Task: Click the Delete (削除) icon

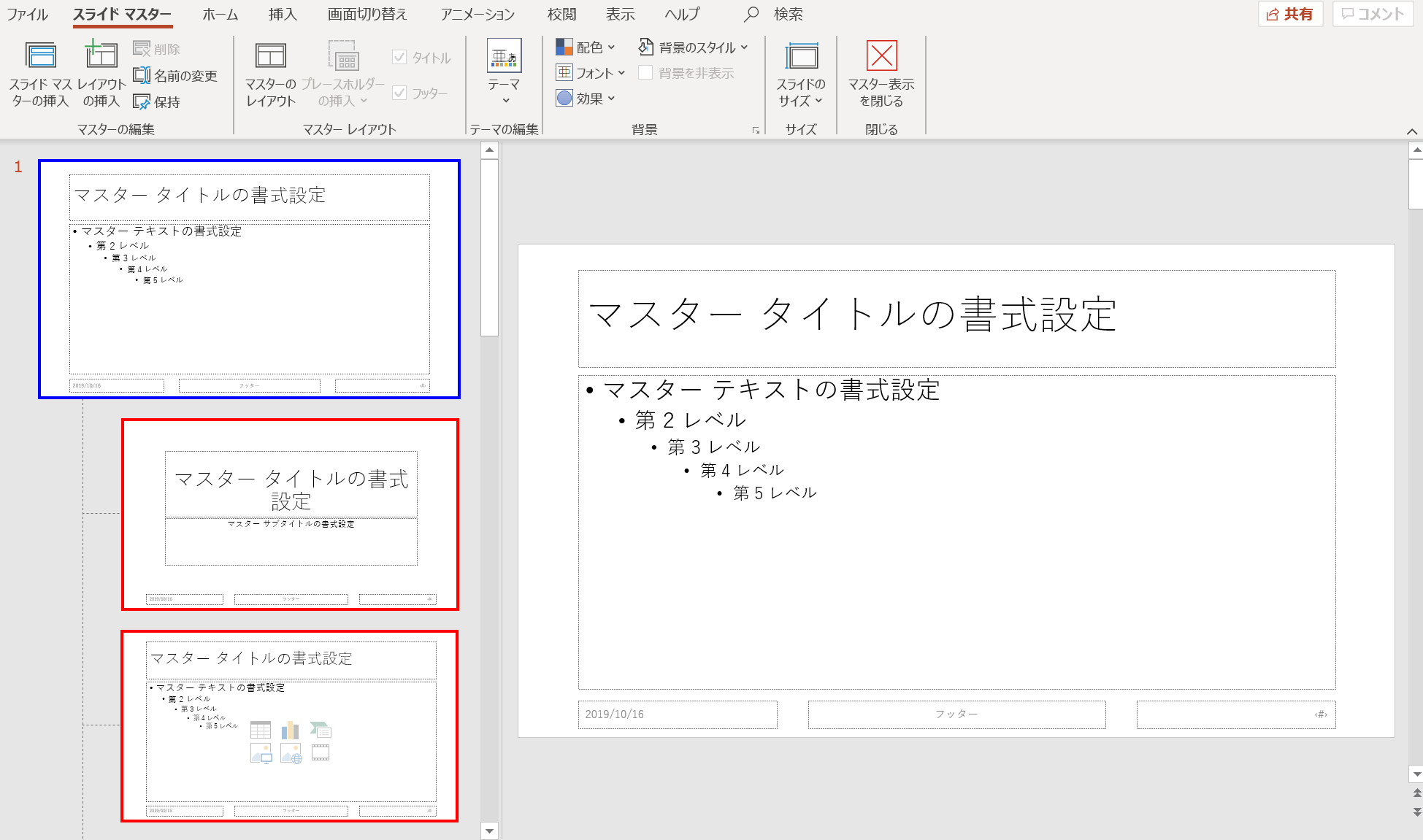Action: 142,49
